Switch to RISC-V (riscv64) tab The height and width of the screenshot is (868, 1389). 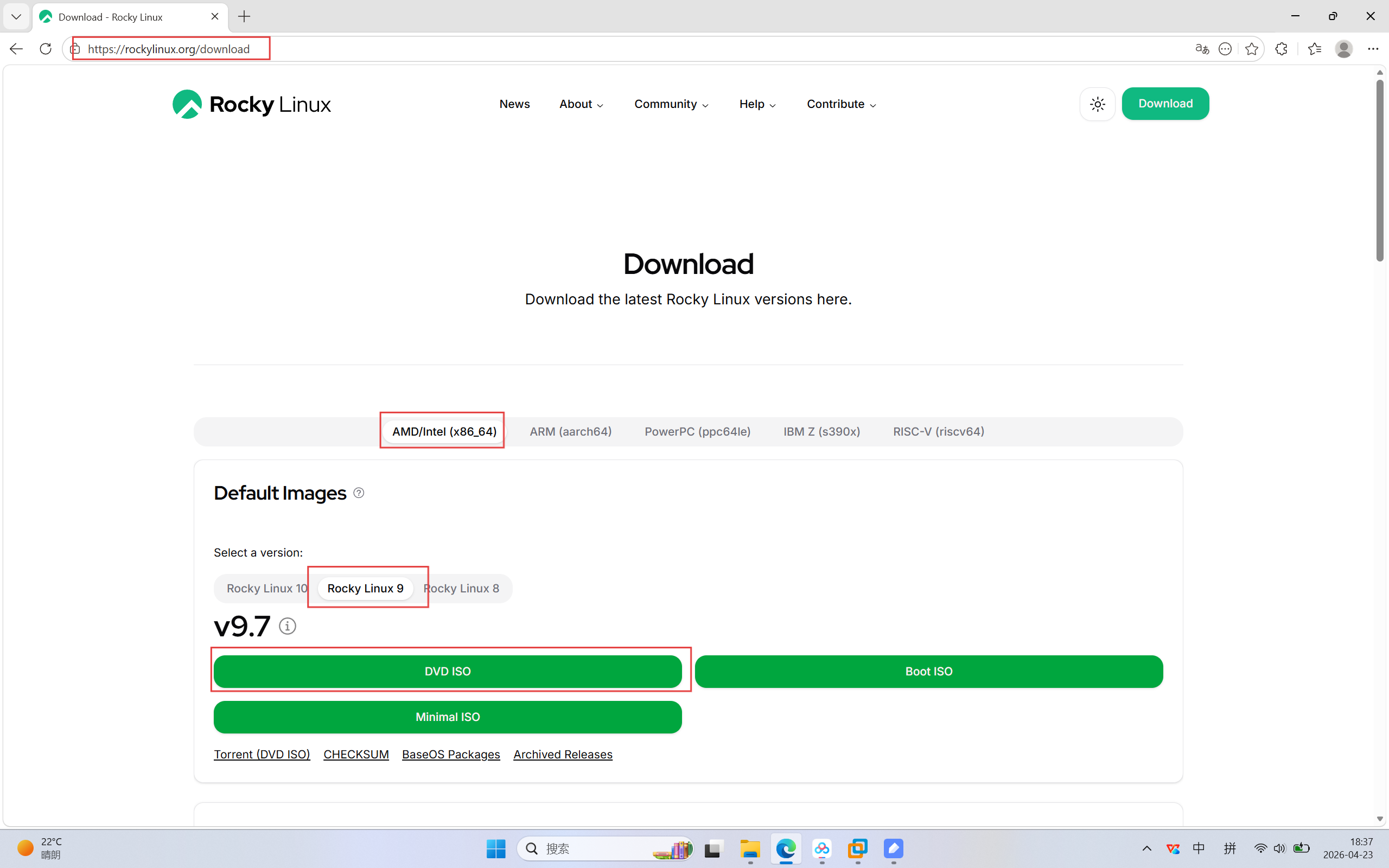938,432
